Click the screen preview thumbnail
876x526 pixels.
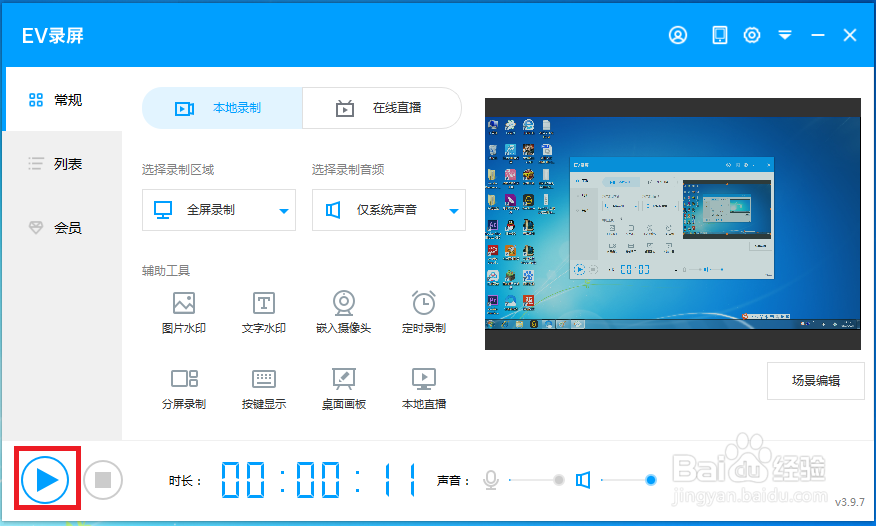[x=673, y=224]
